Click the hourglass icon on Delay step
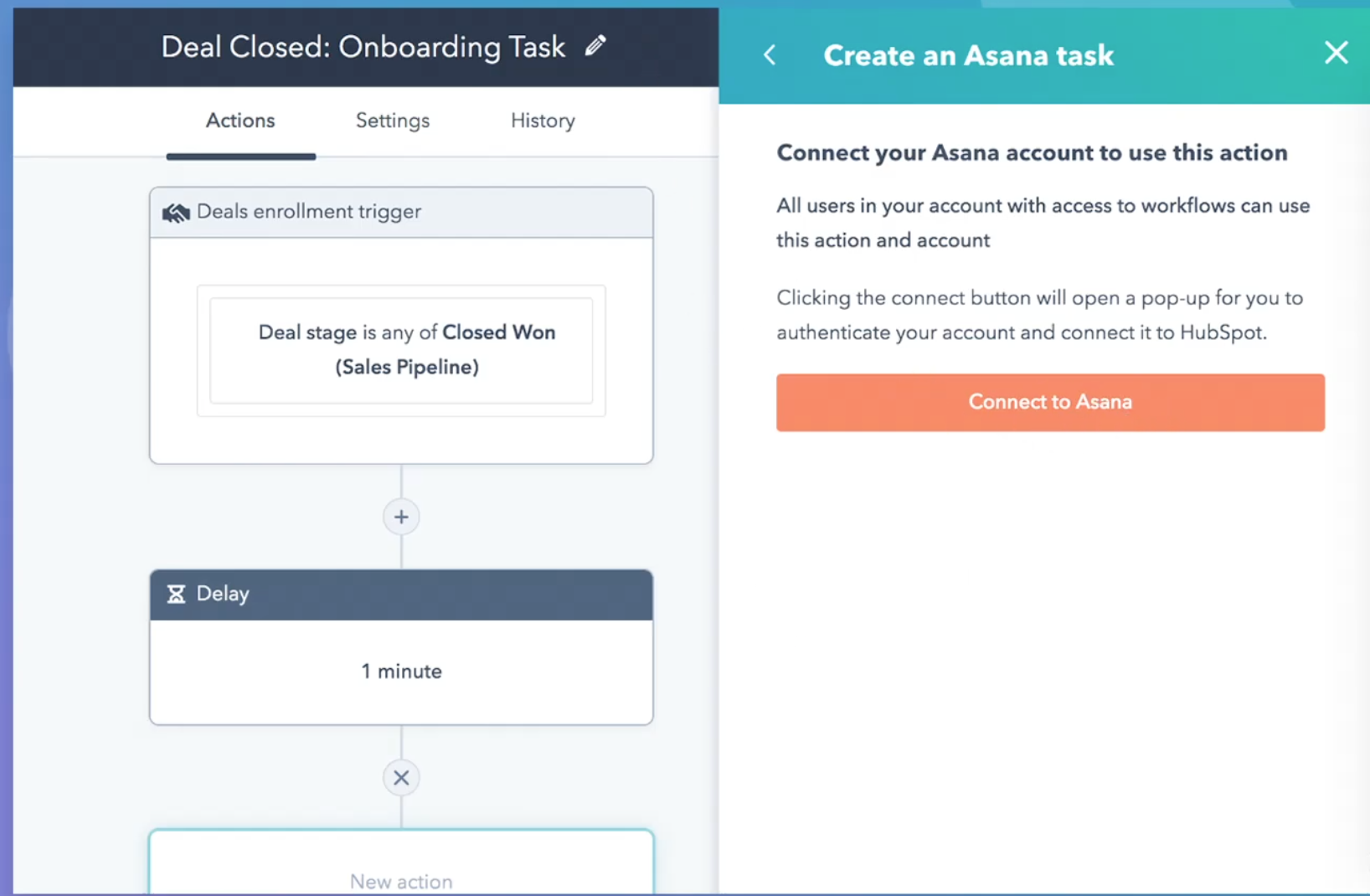The height and width of the screenshot is (896, 1370). [176, 595]
